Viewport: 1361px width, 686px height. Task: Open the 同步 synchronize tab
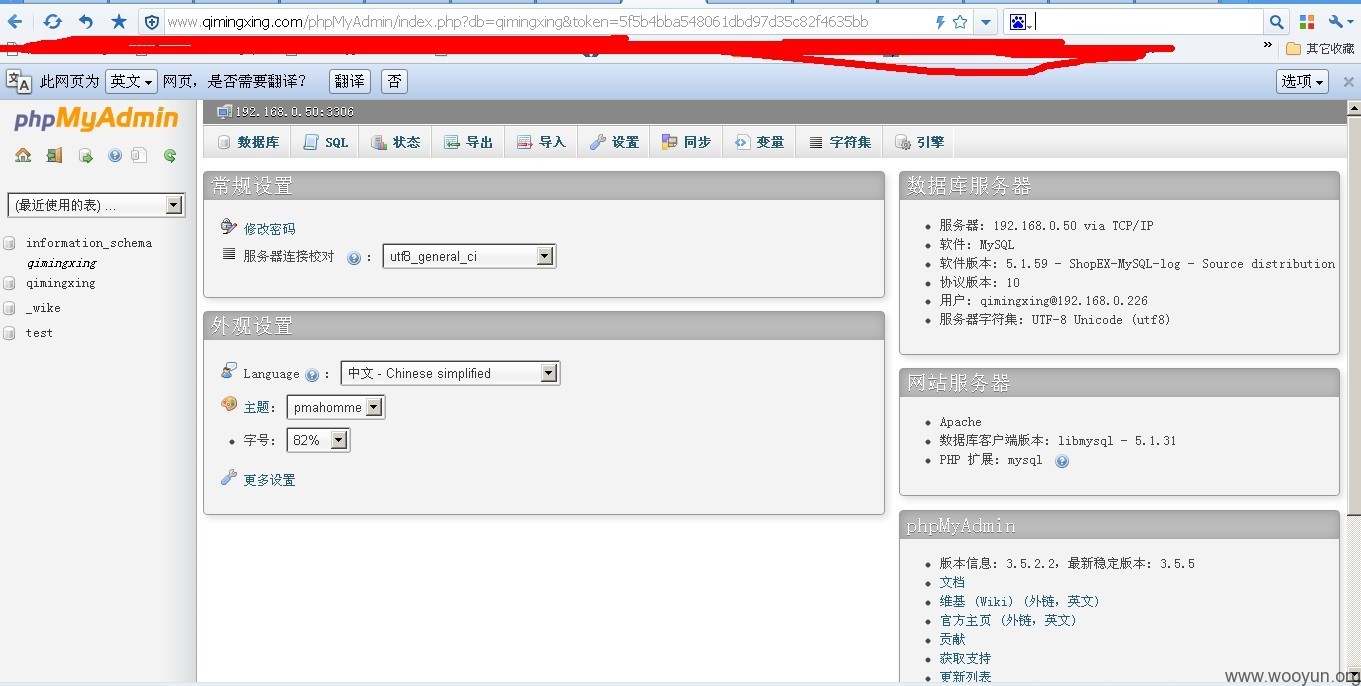(686, 142)
